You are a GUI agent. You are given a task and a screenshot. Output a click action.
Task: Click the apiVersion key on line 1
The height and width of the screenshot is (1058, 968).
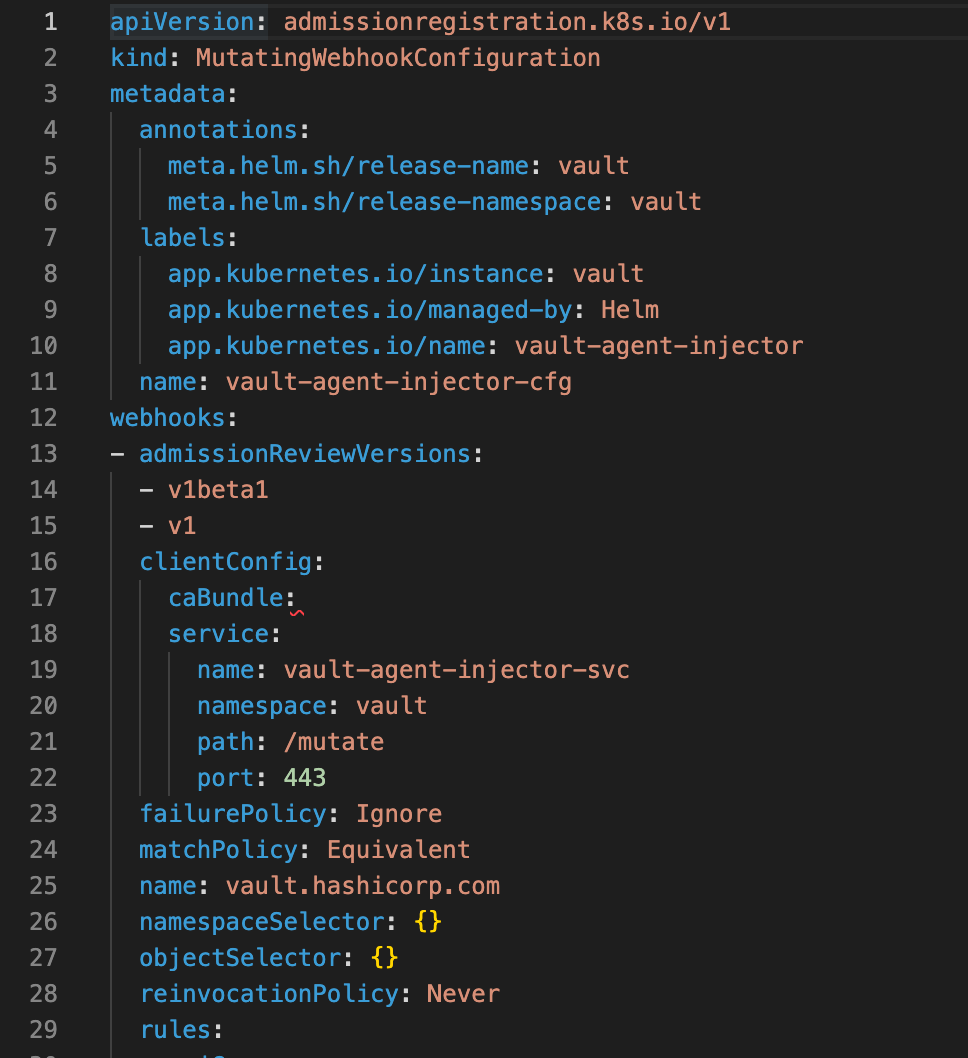coord(182,22)
